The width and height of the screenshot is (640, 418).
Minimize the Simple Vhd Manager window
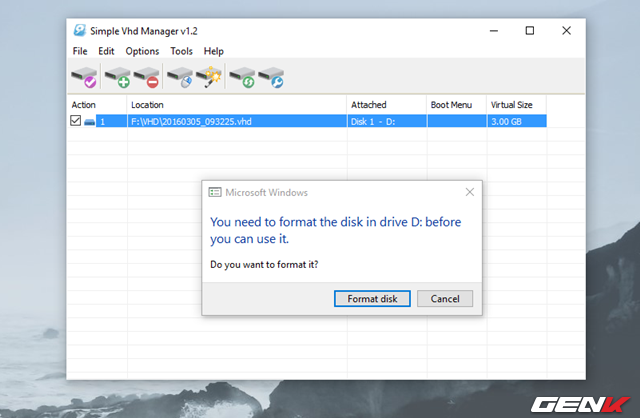point(494,31)
